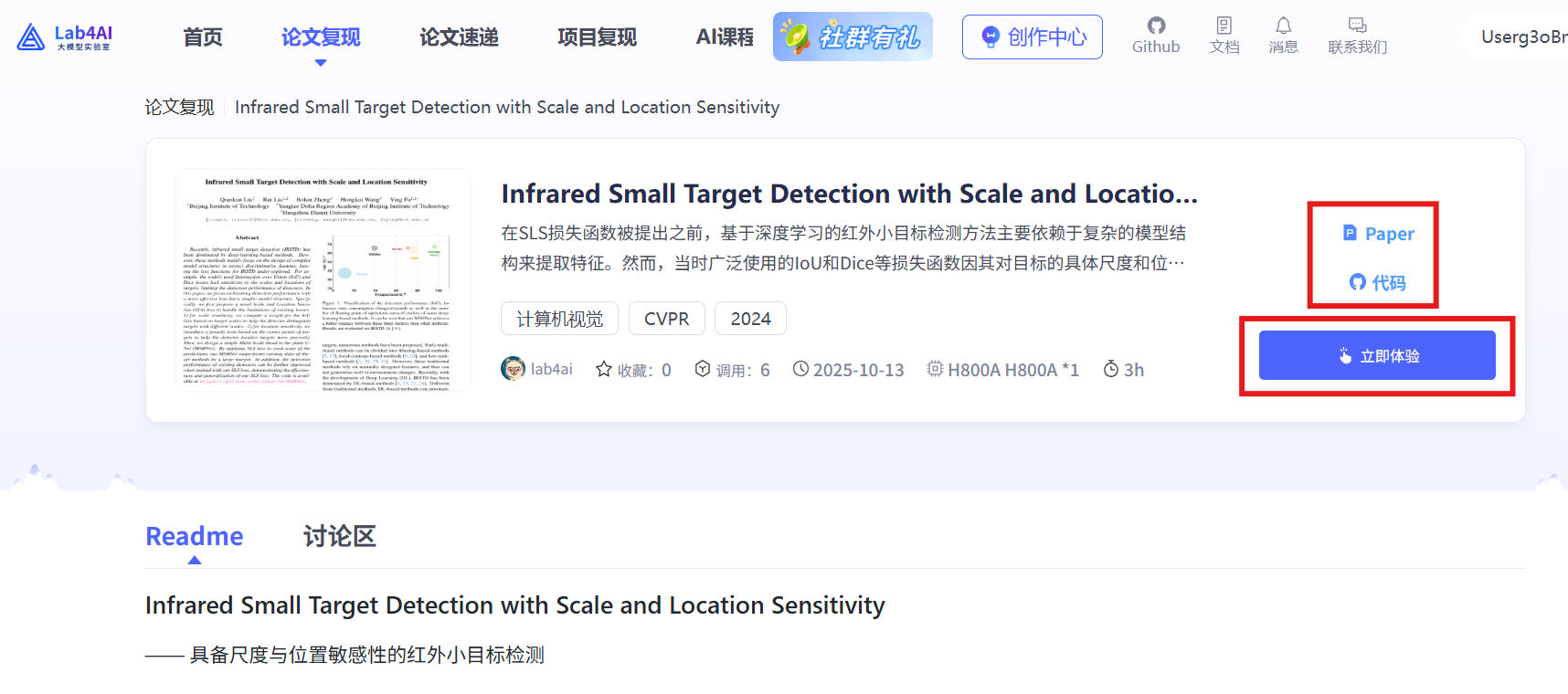Check 消息 notifications bell icon
This screenshot has width=1568, height=694.
pos(1283,26)
